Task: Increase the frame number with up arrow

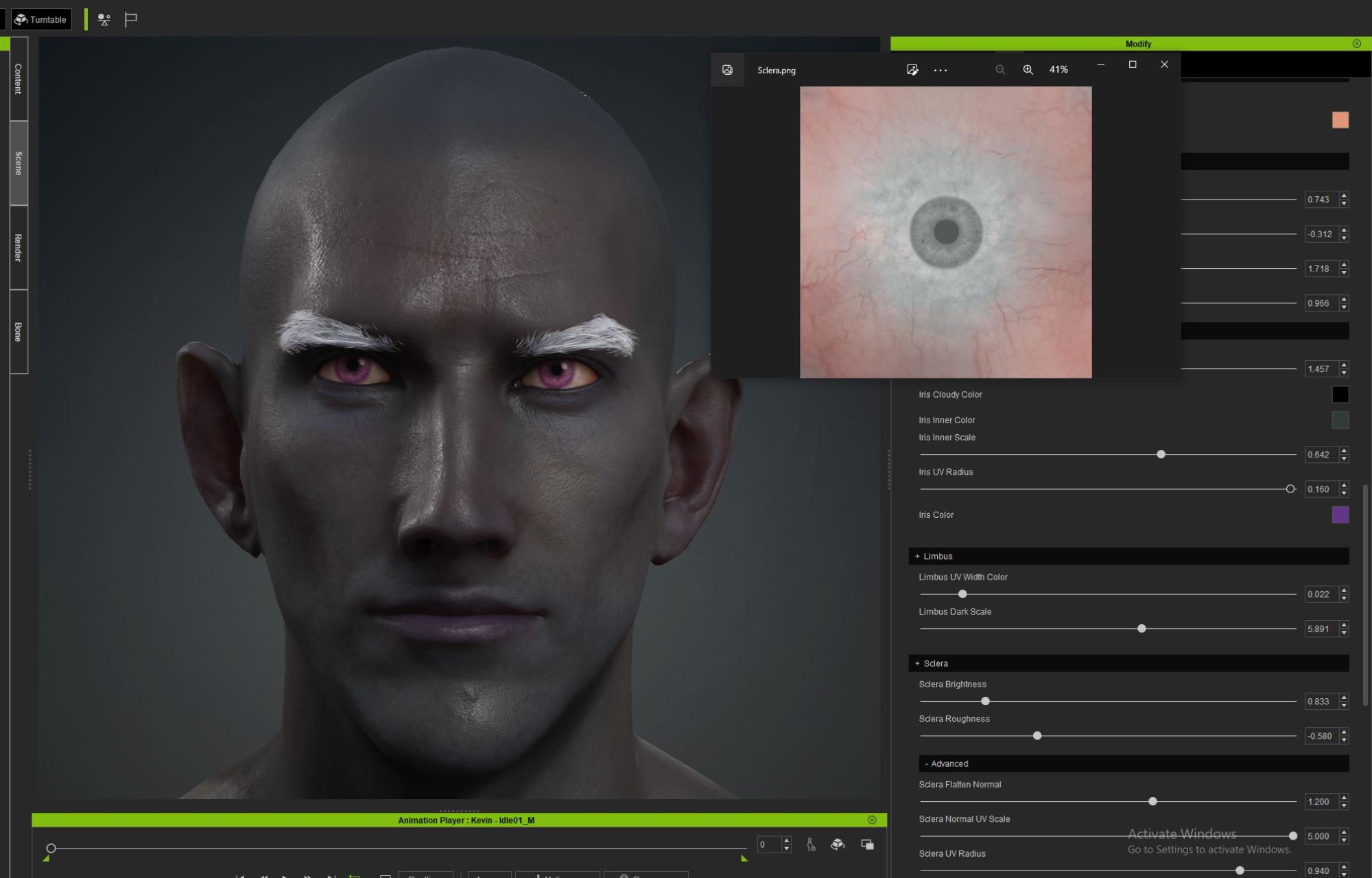Action: (x=787, y=840)
